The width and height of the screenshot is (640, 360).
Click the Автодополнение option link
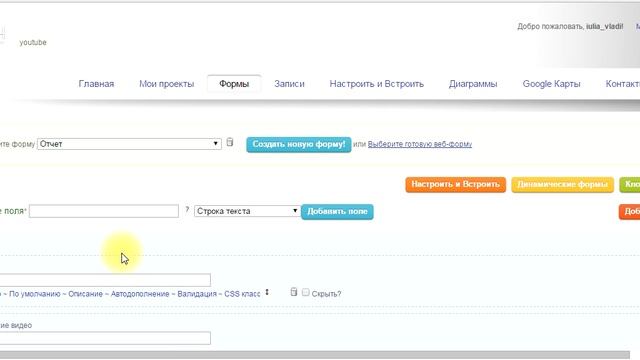(x=140, y=294)
